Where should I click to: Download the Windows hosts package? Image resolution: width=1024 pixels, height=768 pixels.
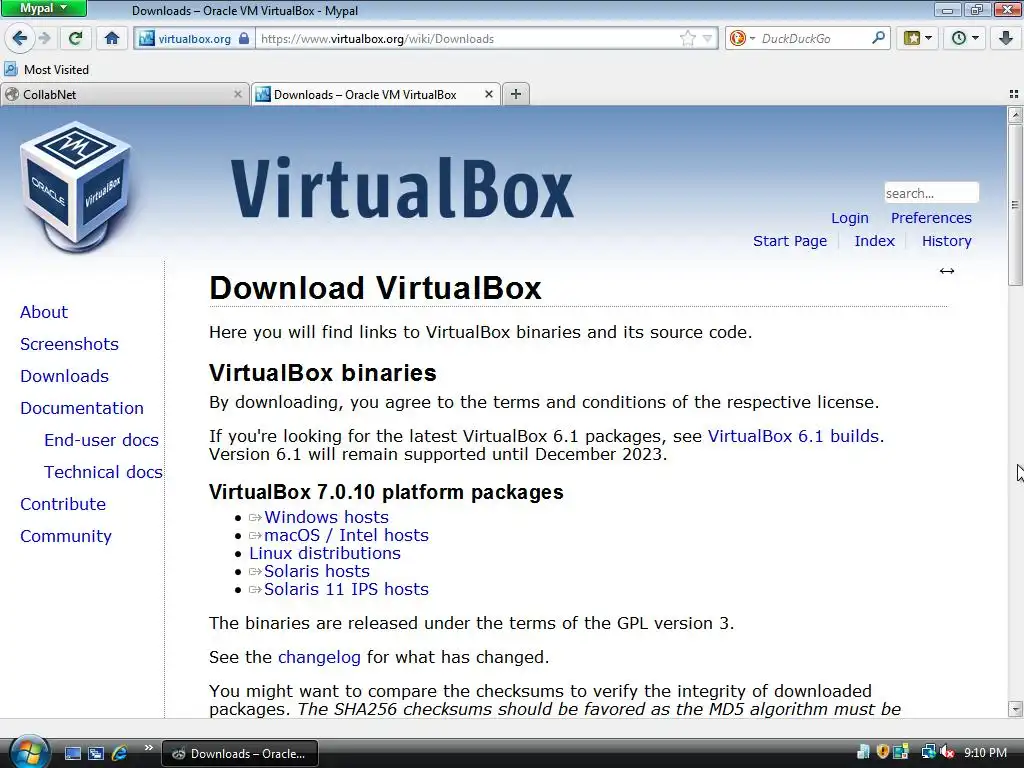coord(326,517)
